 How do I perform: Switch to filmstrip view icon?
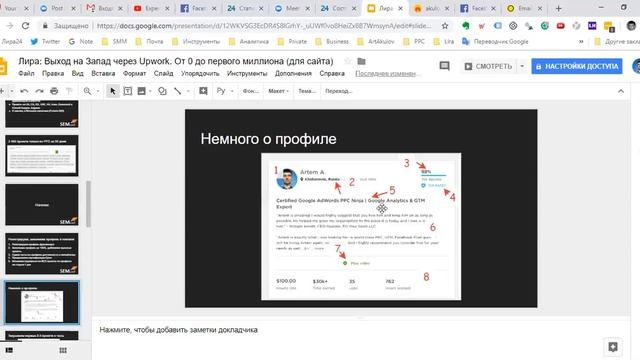(x=9, y=350)
